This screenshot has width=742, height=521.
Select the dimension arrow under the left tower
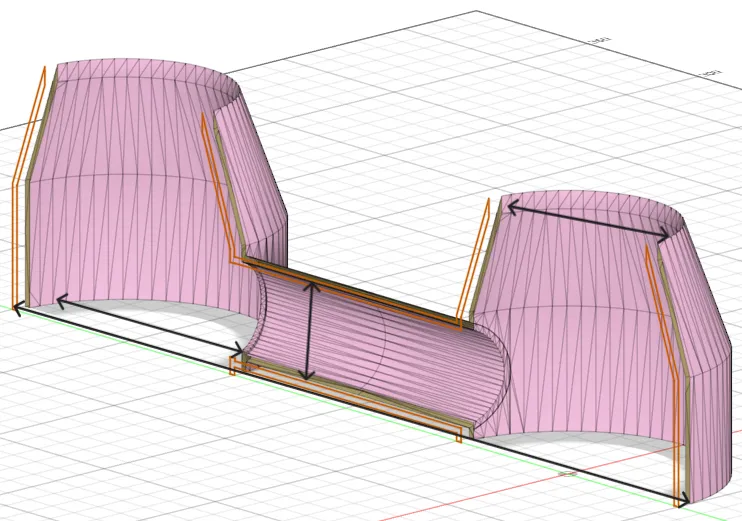coord(151,325)
